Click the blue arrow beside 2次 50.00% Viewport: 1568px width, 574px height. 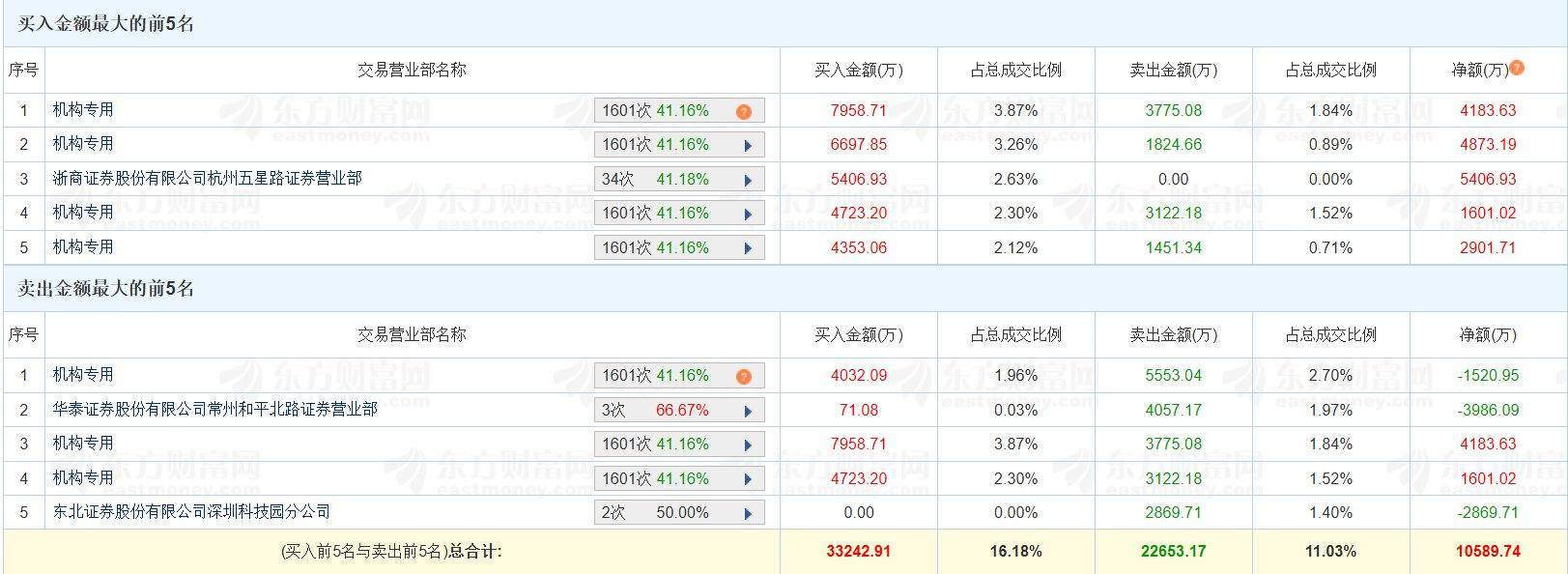748,513
